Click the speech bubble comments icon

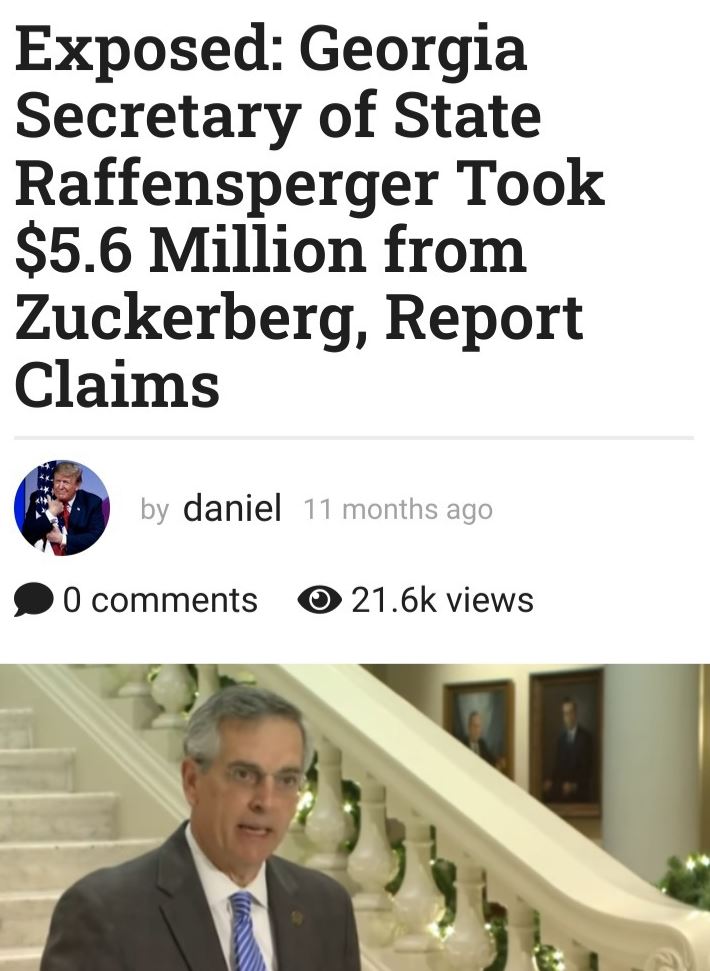point(33,599)
